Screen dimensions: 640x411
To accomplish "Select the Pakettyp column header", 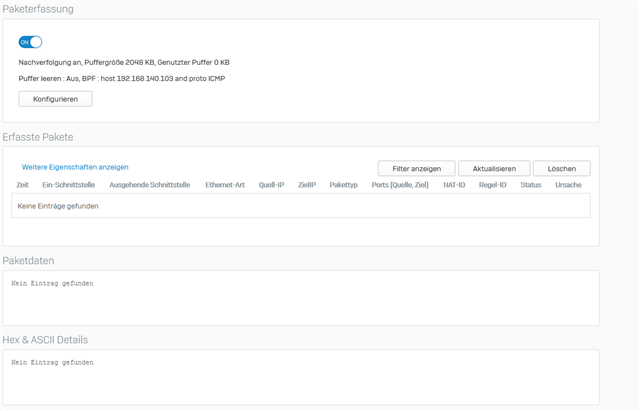I will pos(343,185).
